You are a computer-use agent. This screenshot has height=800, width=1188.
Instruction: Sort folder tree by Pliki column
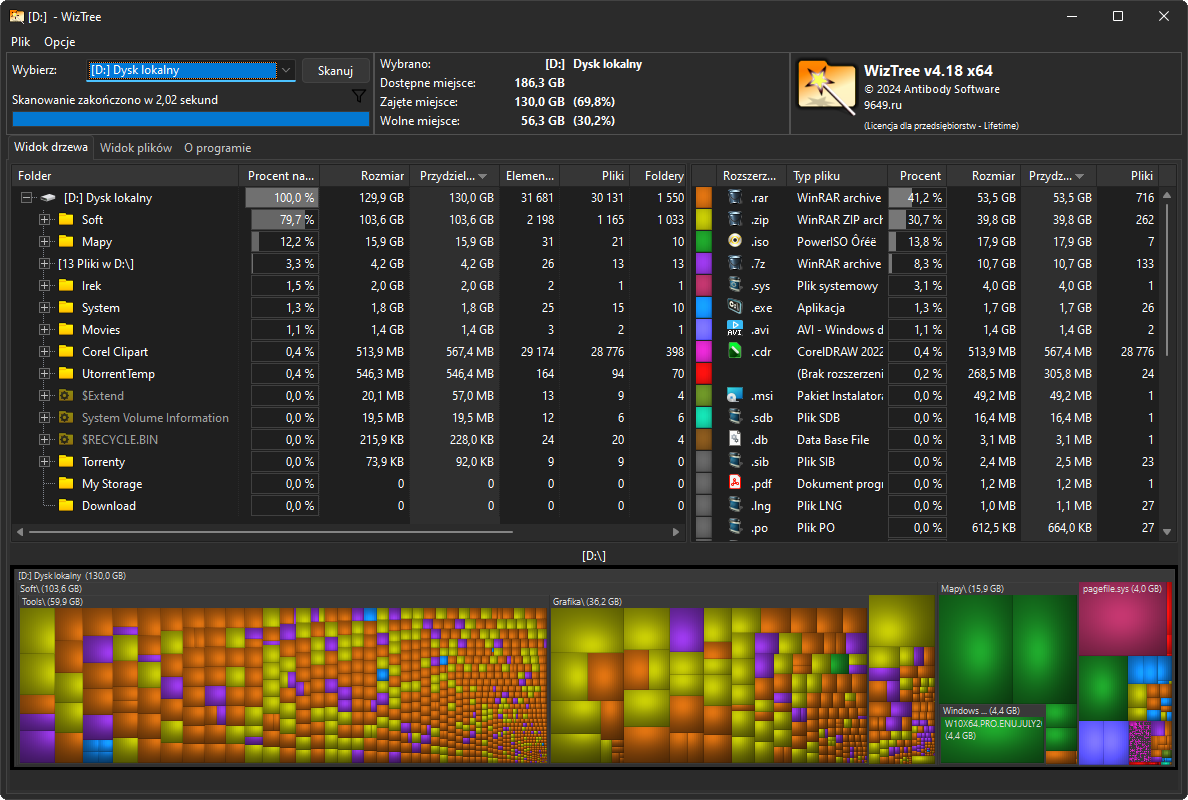(595, 176)
